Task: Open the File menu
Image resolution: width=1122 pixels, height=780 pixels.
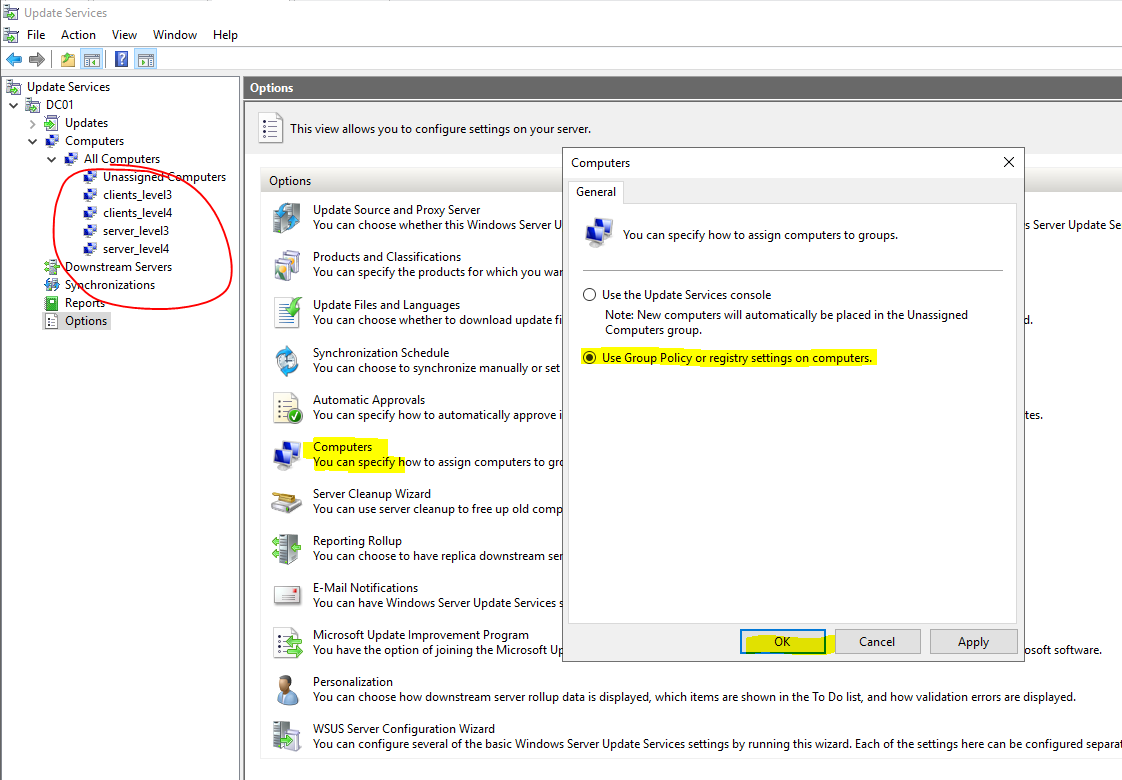Action: click(36, 34)
